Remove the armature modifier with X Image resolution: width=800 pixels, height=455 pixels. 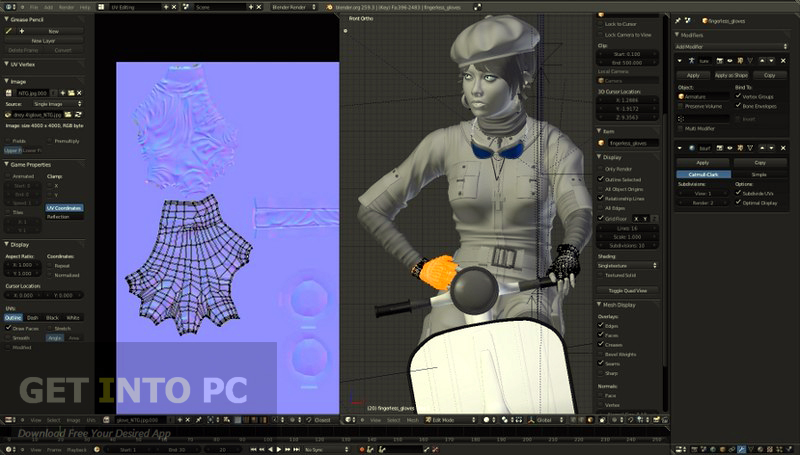tap(783, 61)
